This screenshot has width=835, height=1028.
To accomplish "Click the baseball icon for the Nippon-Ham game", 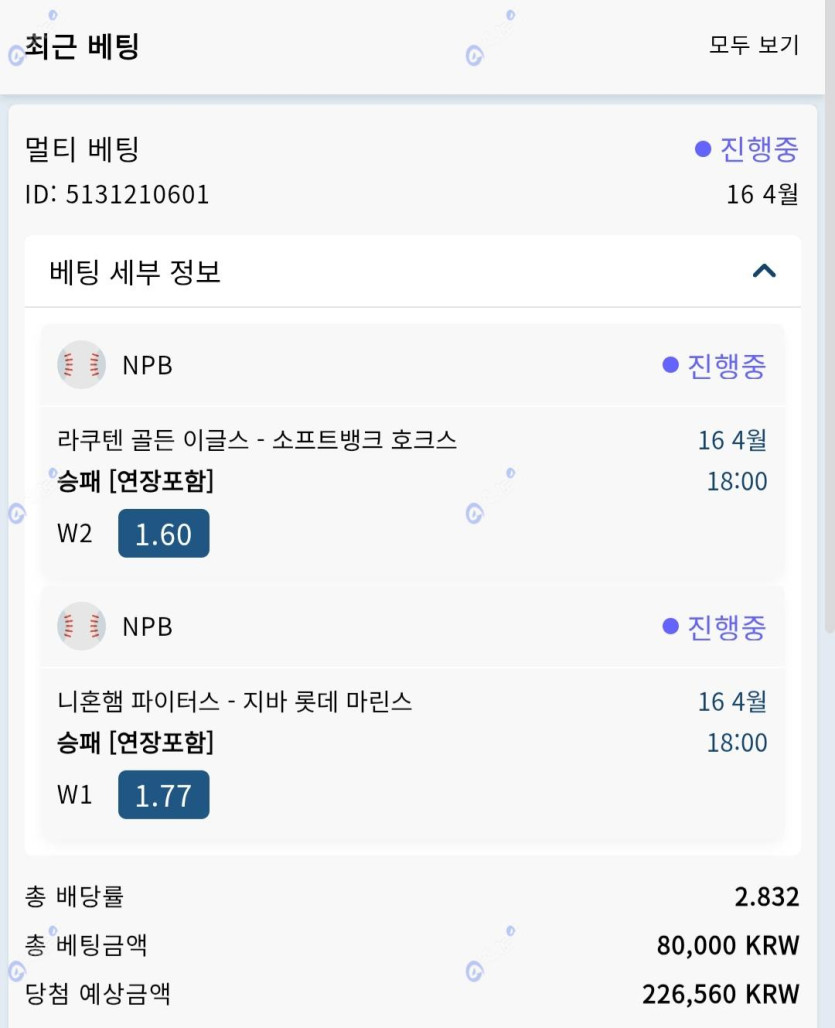I will (x=81, y=626).
